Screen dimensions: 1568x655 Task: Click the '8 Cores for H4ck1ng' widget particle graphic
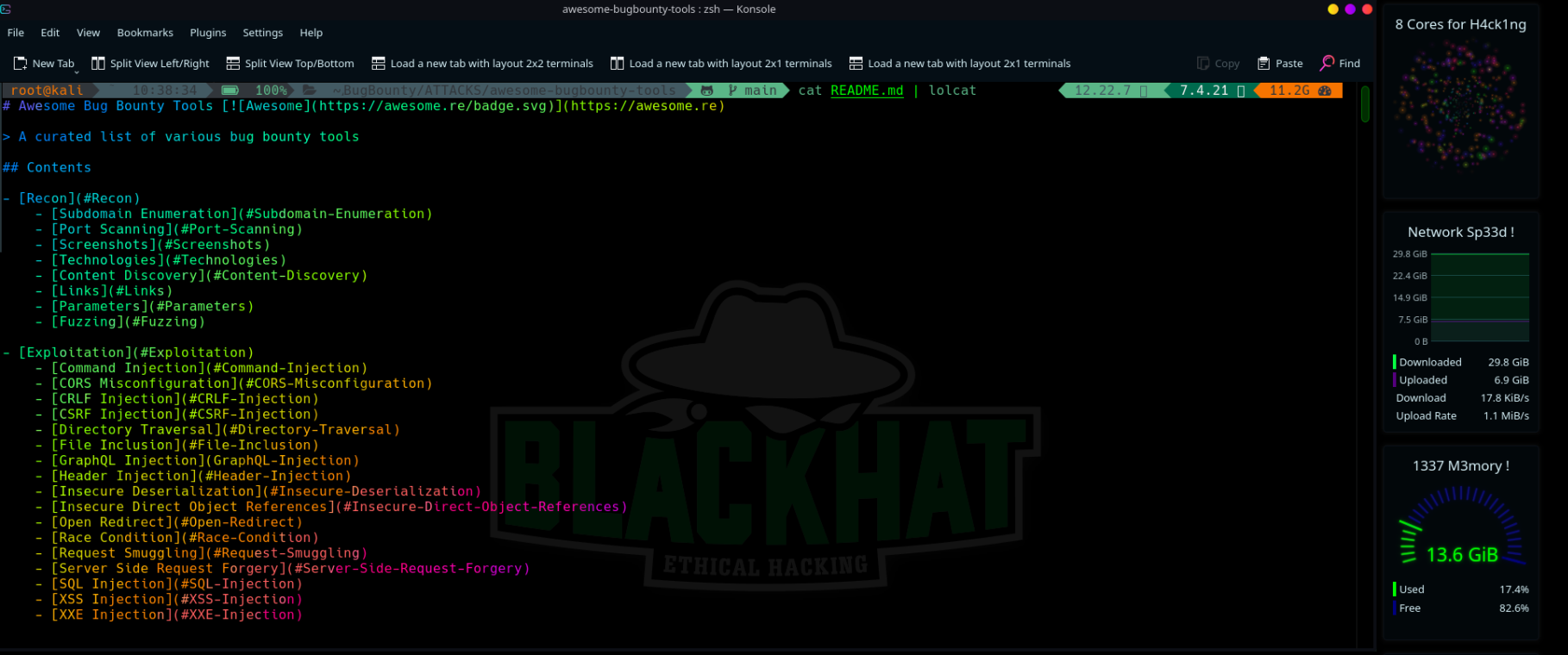click(x=1460, y=105)
